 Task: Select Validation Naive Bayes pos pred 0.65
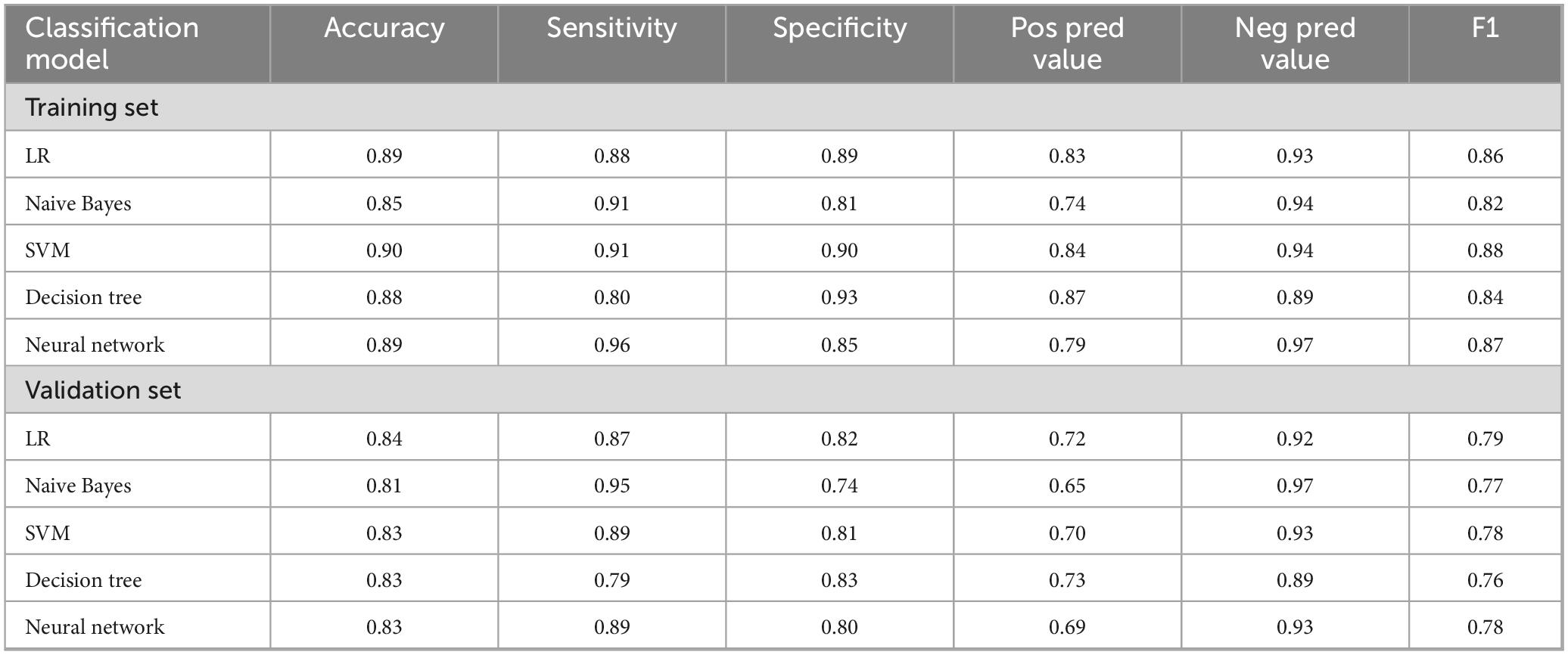pyautogui.click(x=1067, y=486)
